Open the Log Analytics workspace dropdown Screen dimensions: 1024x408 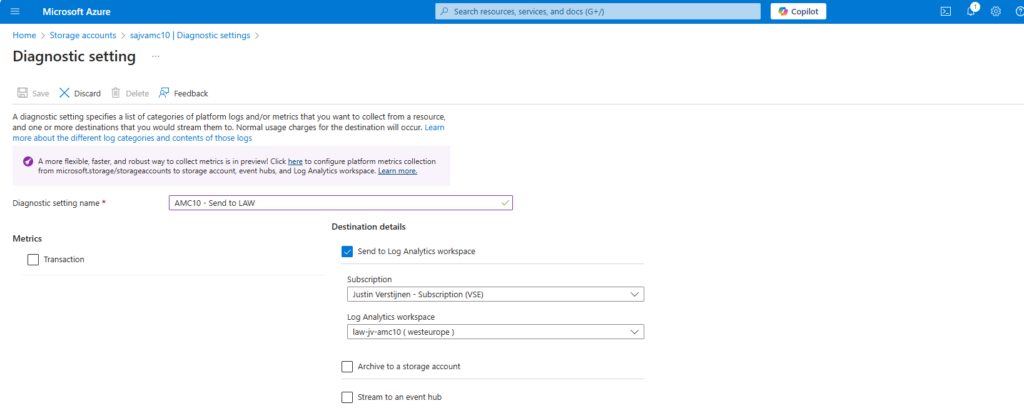tap(495, 333)
